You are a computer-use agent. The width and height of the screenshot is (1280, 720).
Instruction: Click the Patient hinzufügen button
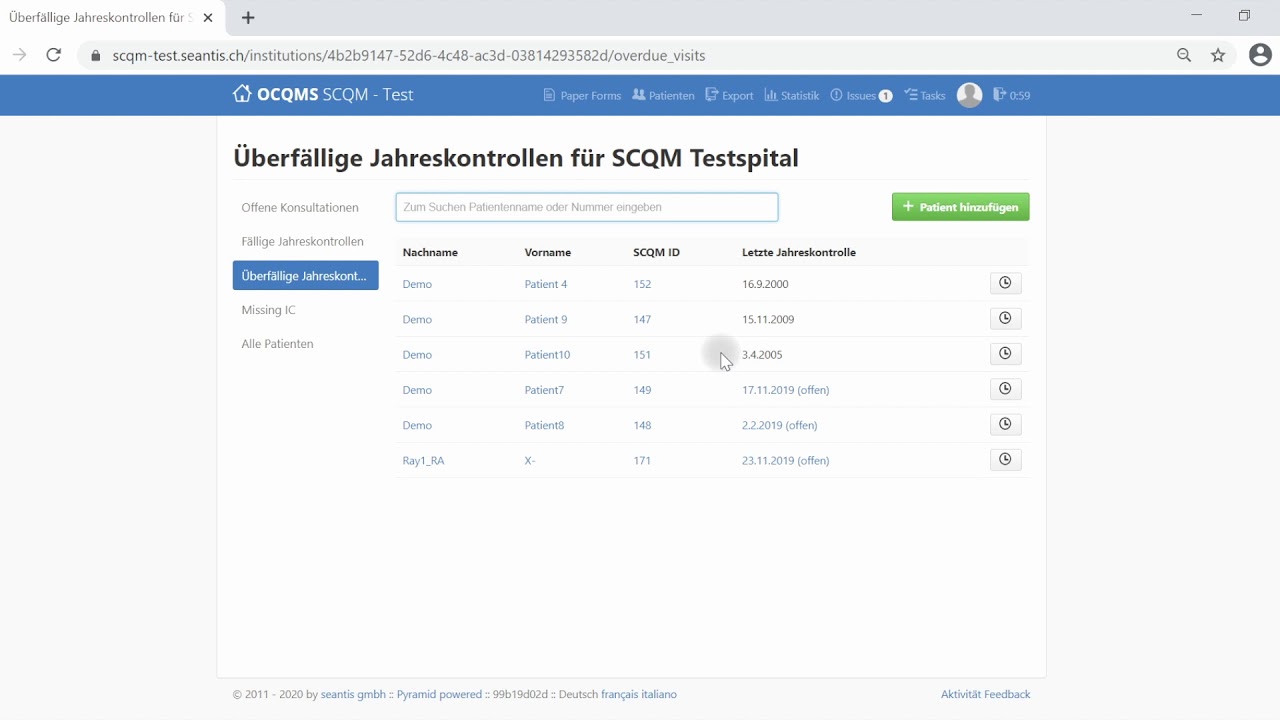coord(960,207)
